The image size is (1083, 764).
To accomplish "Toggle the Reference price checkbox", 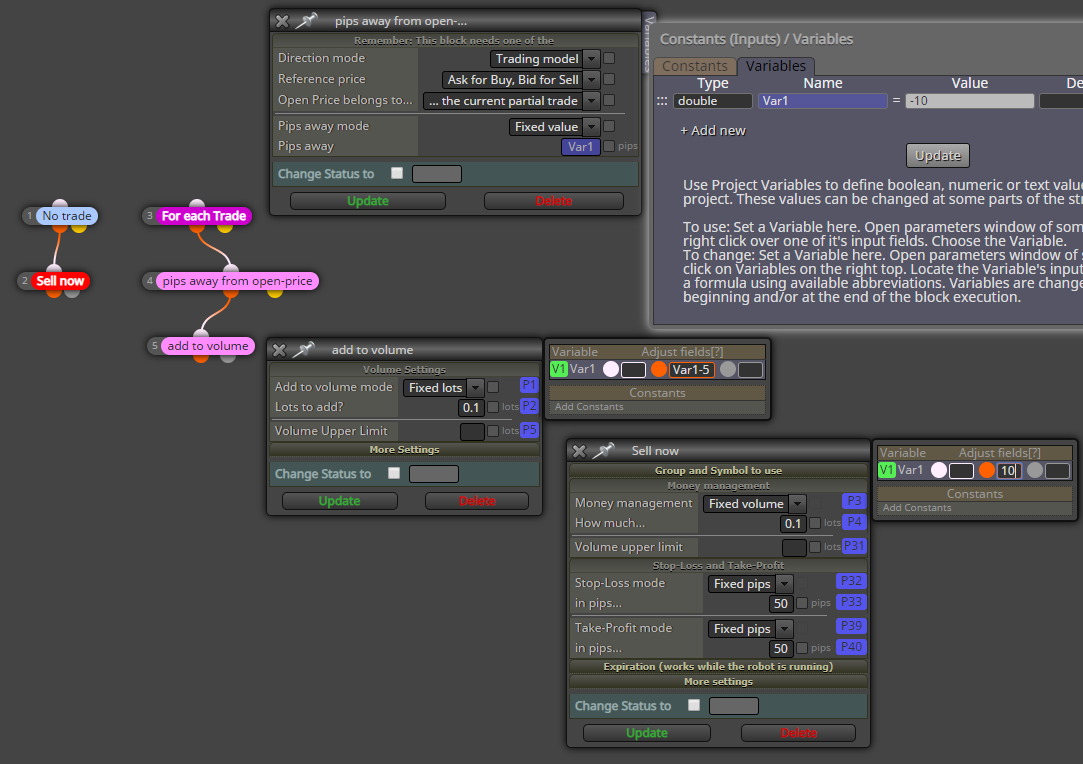I will click(x=609, y=79).
